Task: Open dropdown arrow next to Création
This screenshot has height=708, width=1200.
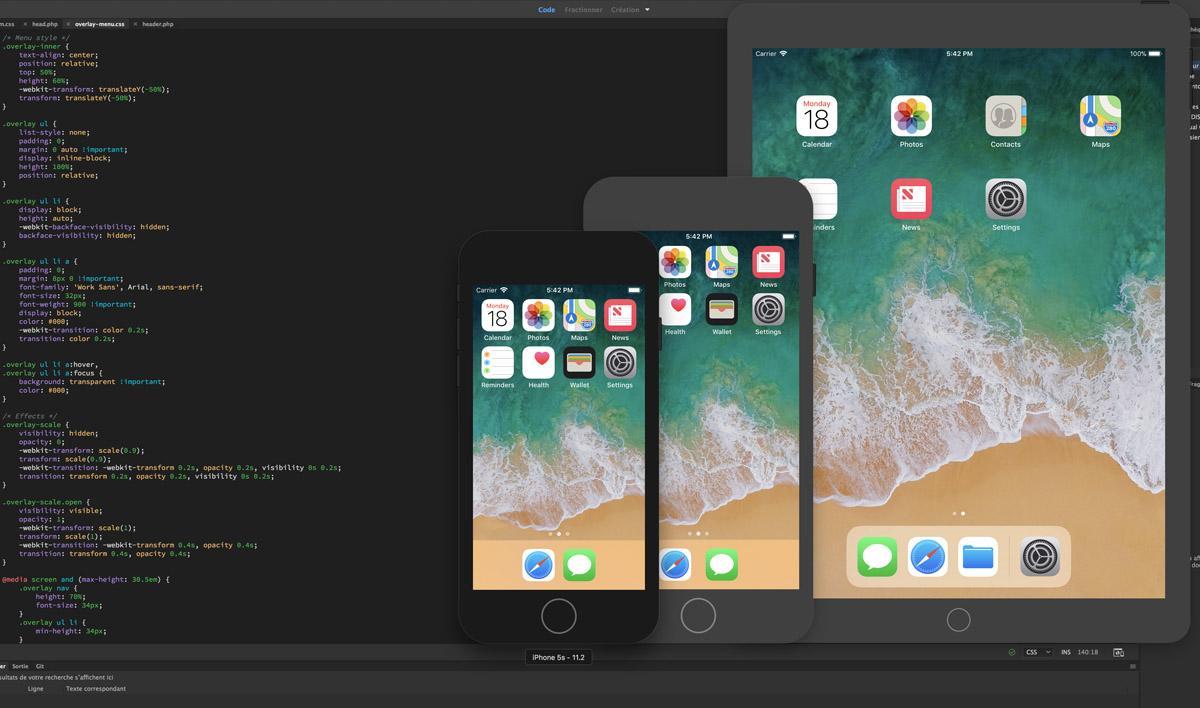Action: [647, 10]
